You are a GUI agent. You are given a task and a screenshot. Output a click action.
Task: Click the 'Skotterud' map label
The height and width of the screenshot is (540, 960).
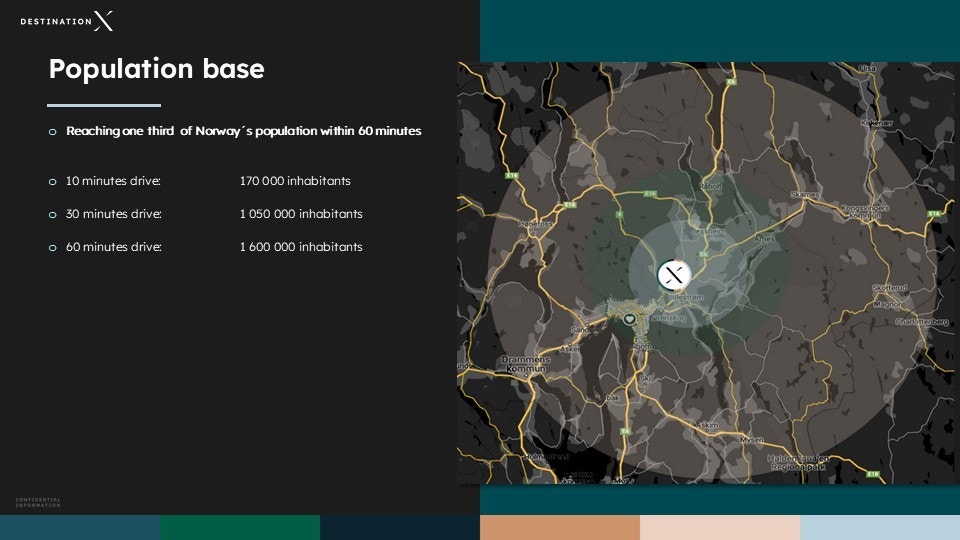(890, 288)
